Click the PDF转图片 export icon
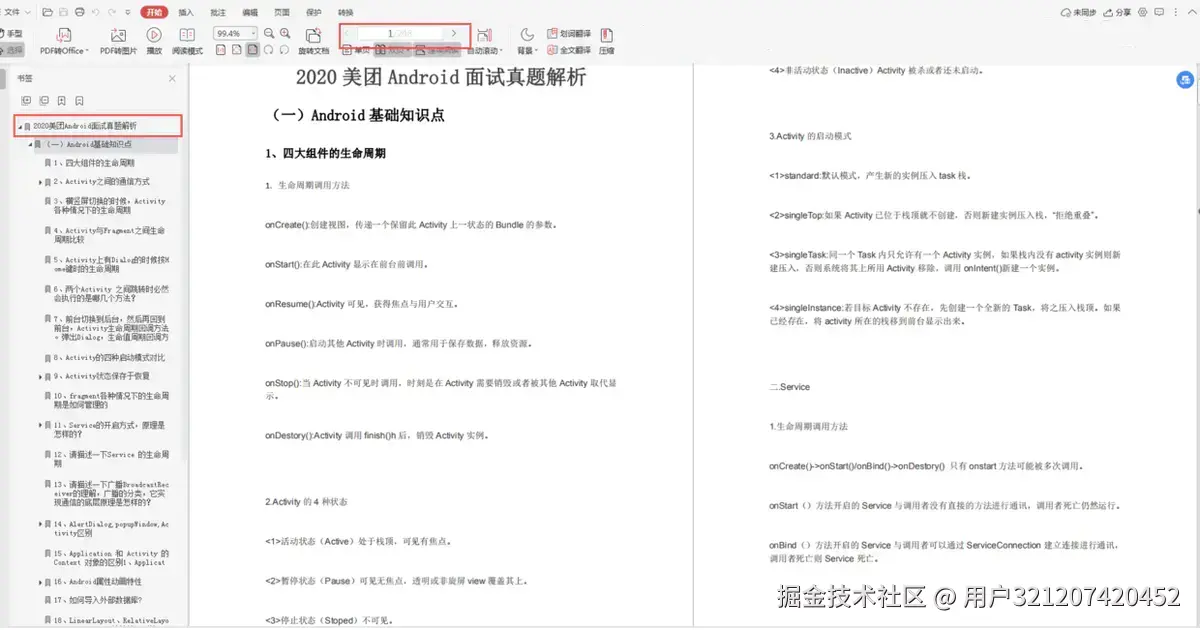 pyautogui.click(x=118, y=35)
